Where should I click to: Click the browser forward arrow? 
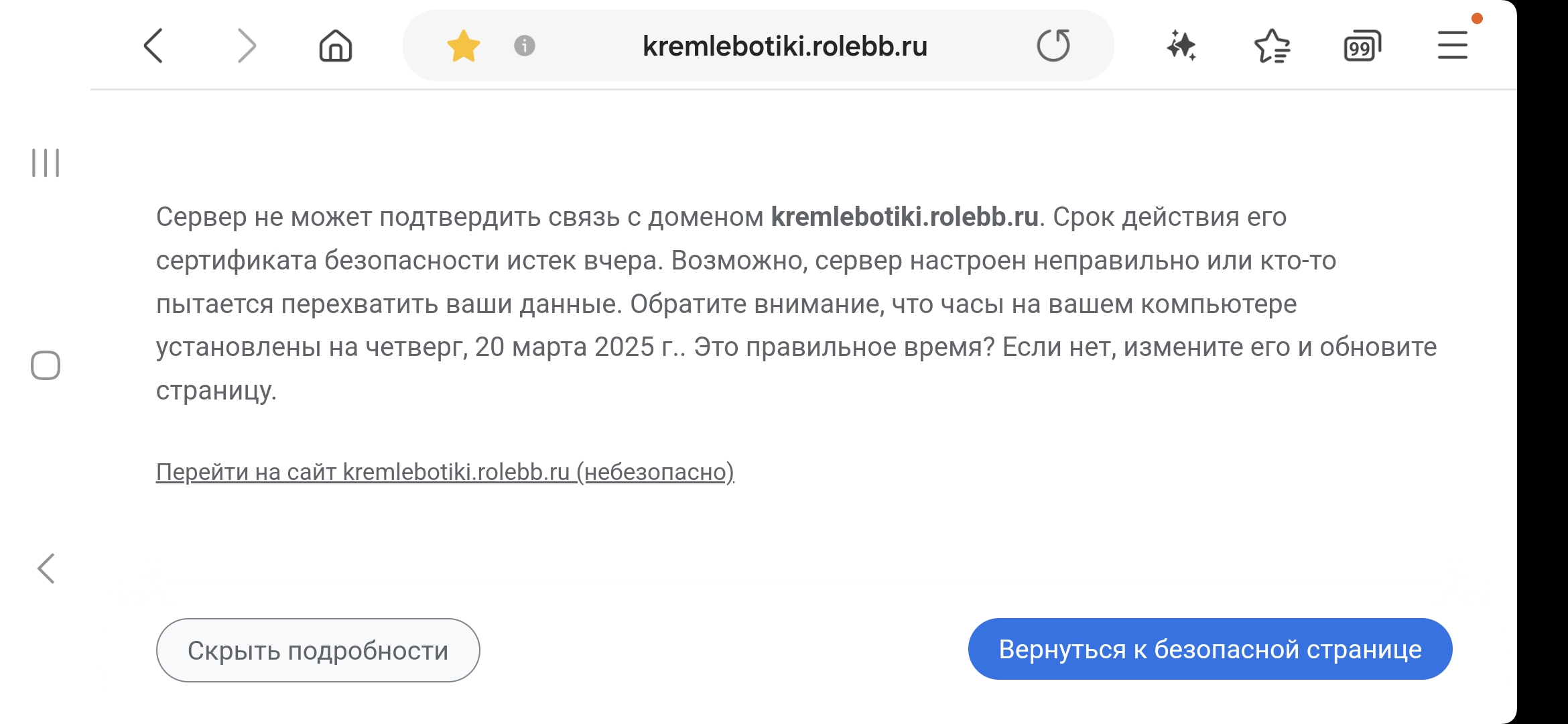click(247, 46)
